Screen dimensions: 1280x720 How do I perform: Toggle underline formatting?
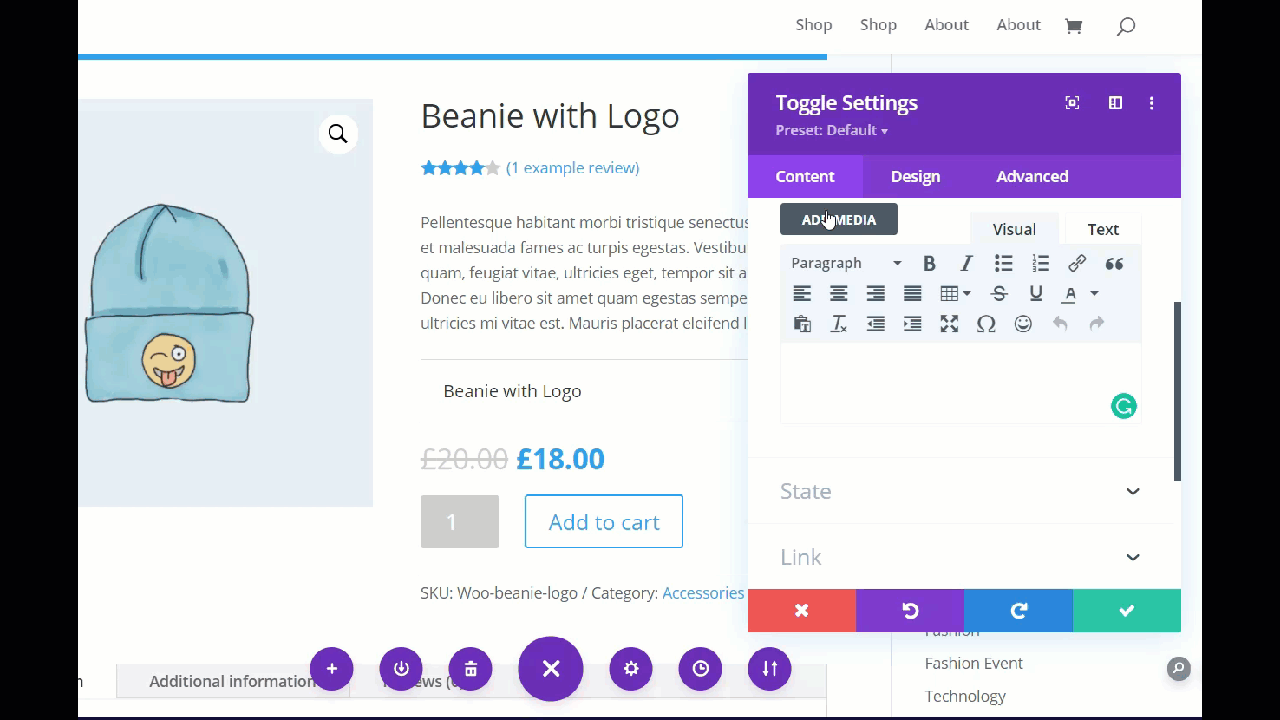click(1036, 293)
